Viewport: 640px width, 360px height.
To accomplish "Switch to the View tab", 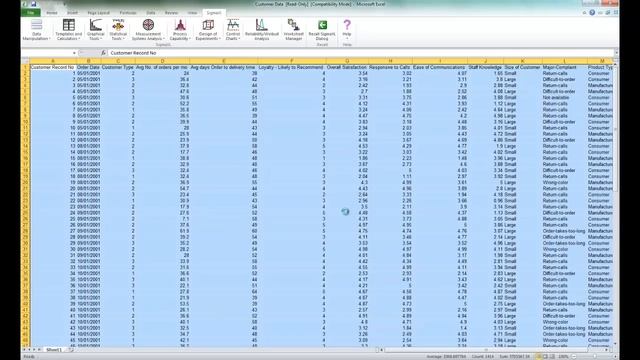I will click(x=192, y=13).
